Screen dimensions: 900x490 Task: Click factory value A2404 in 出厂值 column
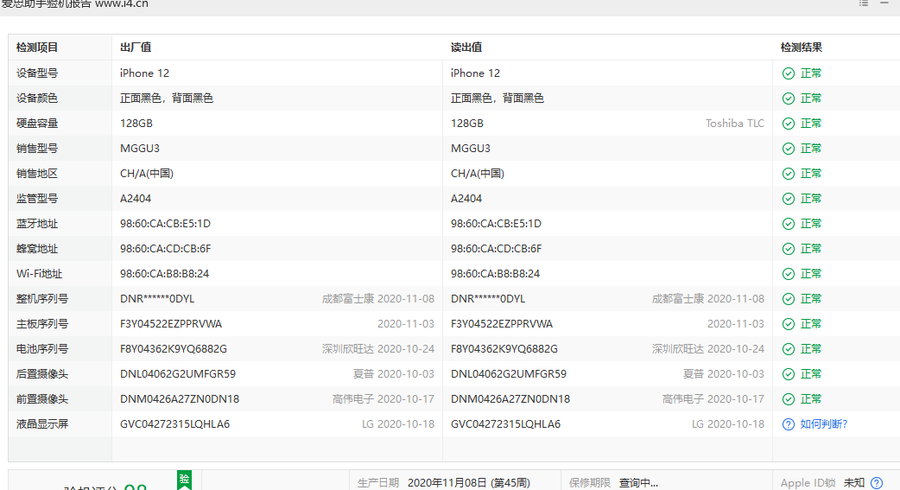pos(135,199)
